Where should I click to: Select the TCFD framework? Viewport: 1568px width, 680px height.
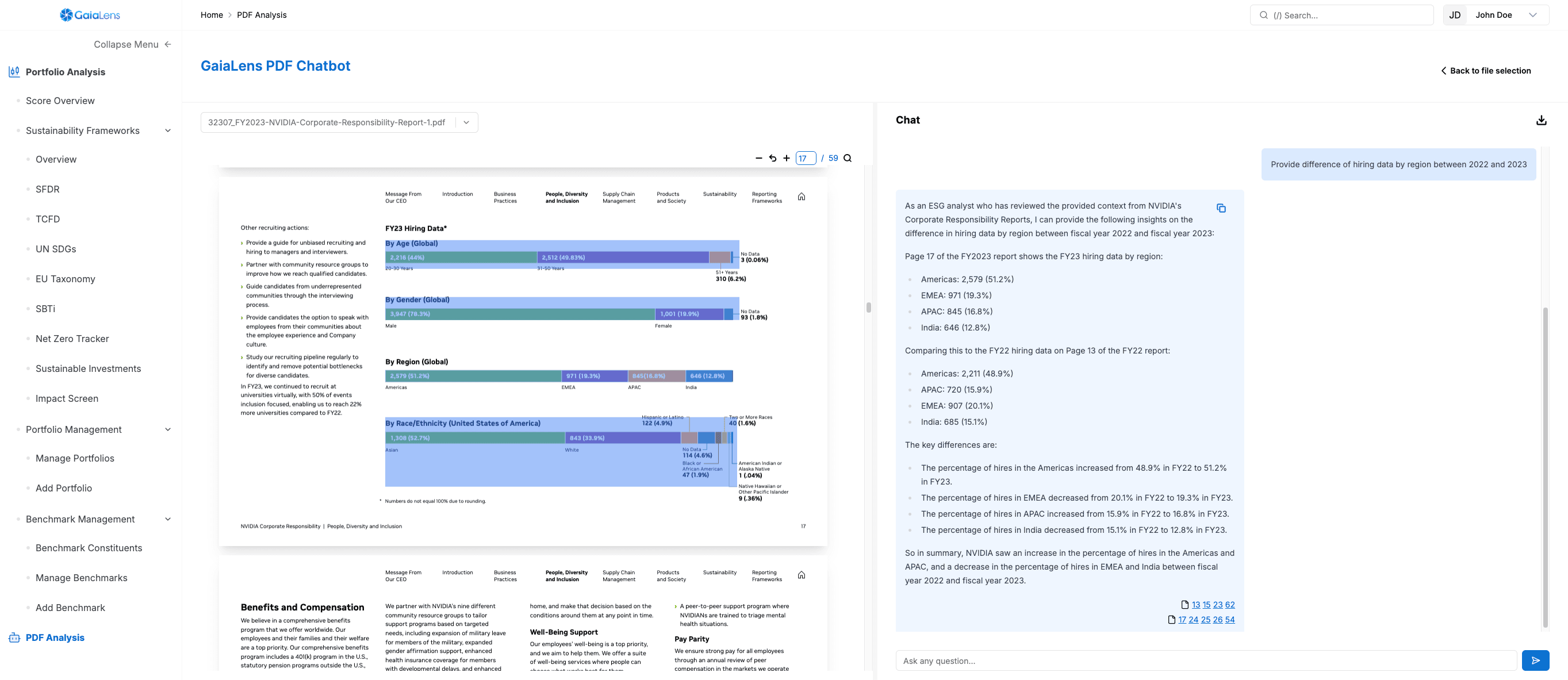point(48,219)
